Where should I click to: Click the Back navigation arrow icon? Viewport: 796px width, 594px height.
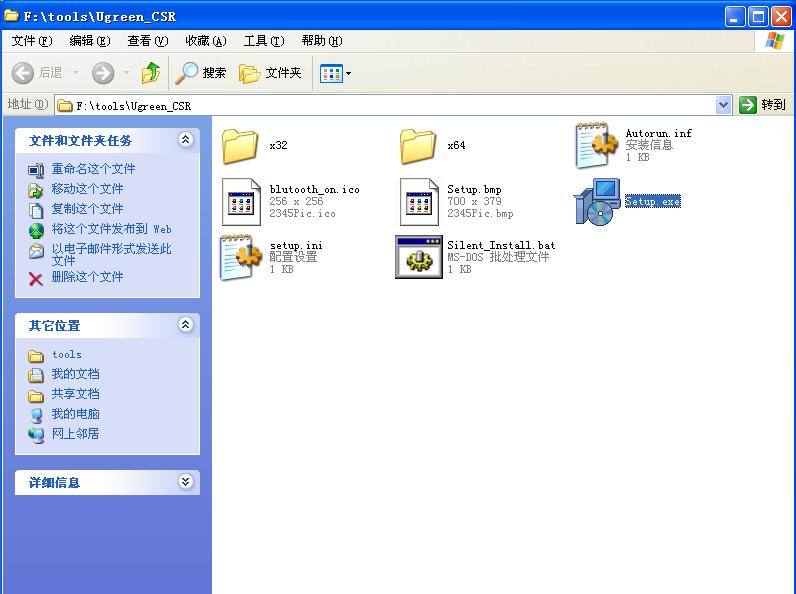click(23, 73)
